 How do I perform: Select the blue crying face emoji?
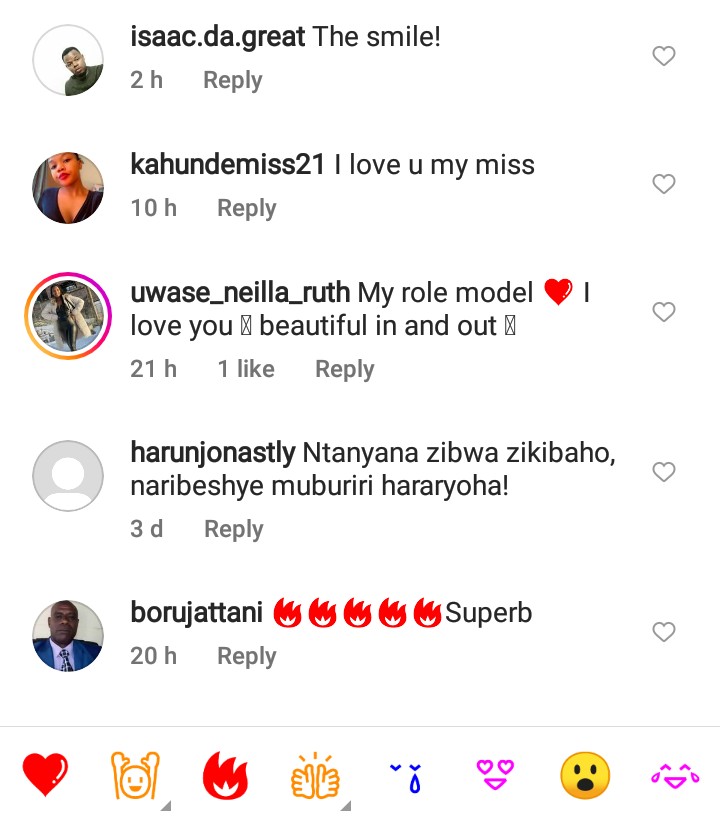coord(404,775)
